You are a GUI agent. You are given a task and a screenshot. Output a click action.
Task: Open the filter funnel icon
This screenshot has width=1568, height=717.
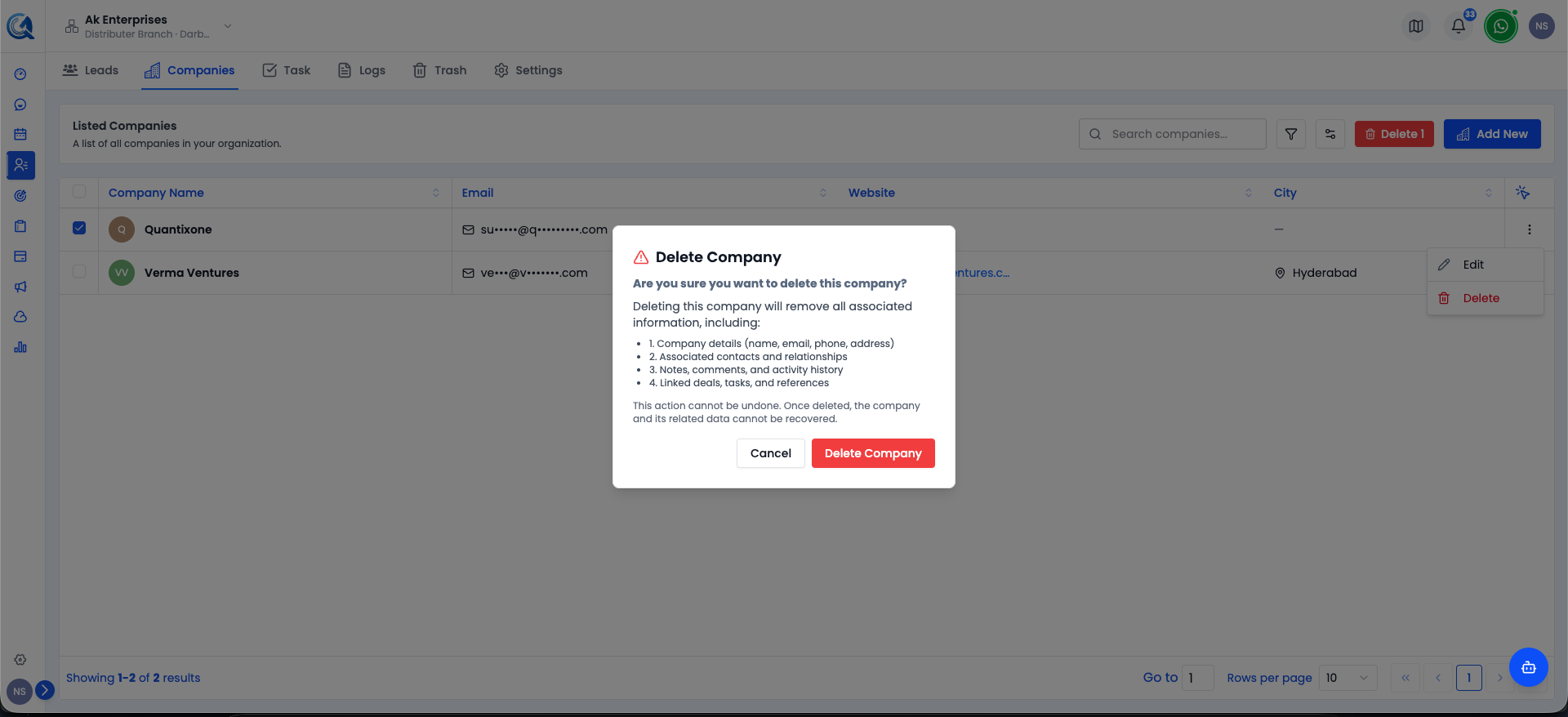[1291, 134]
